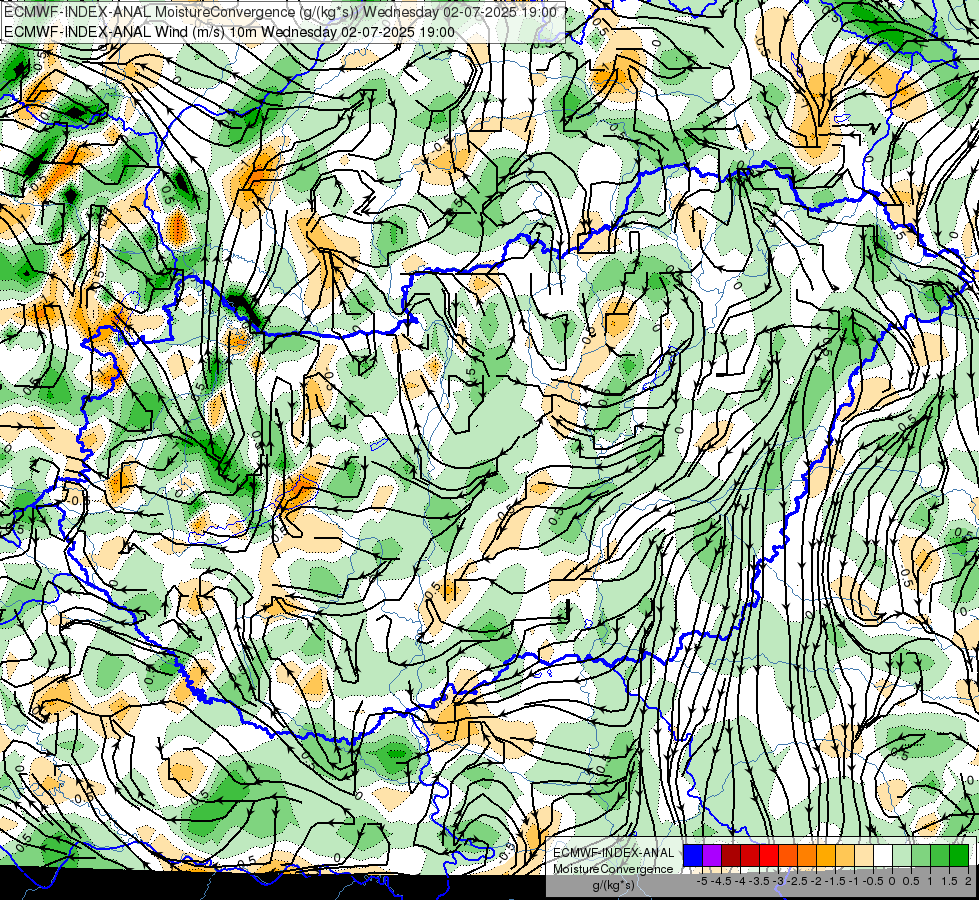Click the final 2 tick label on the legend
The width and height of the screenshot is (979, 900).
click(x=968, y=881)
